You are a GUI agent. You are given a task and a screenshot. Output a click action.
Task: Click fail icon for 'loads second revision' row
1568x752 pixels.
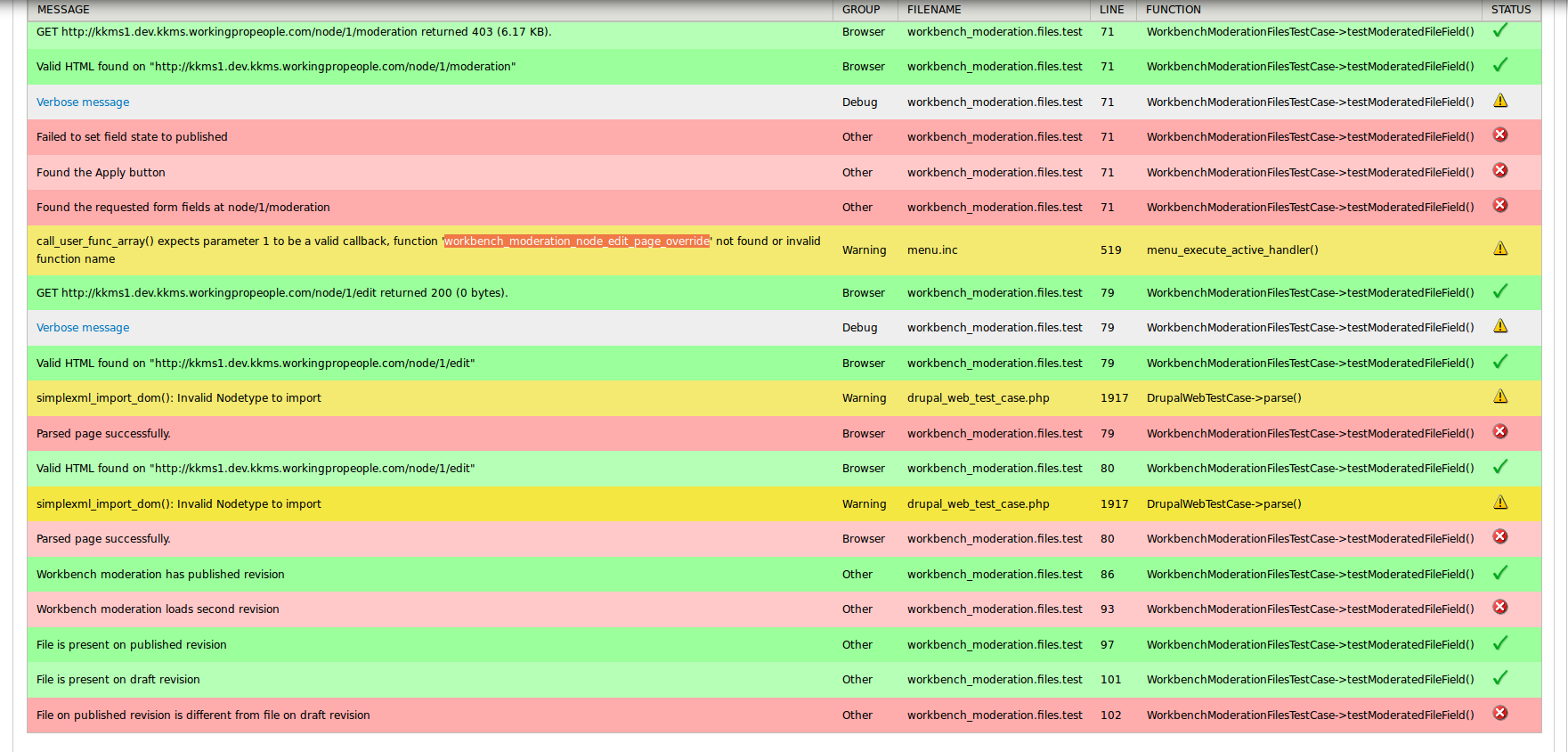coord(1500,607)
